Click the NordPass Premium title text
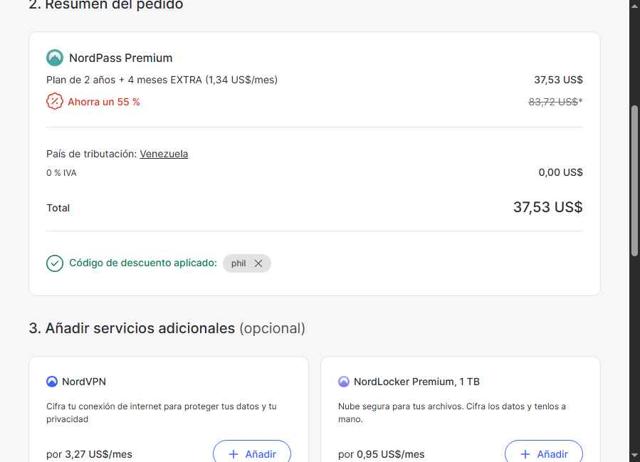The image size is (640, 462). (x=121, y=58)
